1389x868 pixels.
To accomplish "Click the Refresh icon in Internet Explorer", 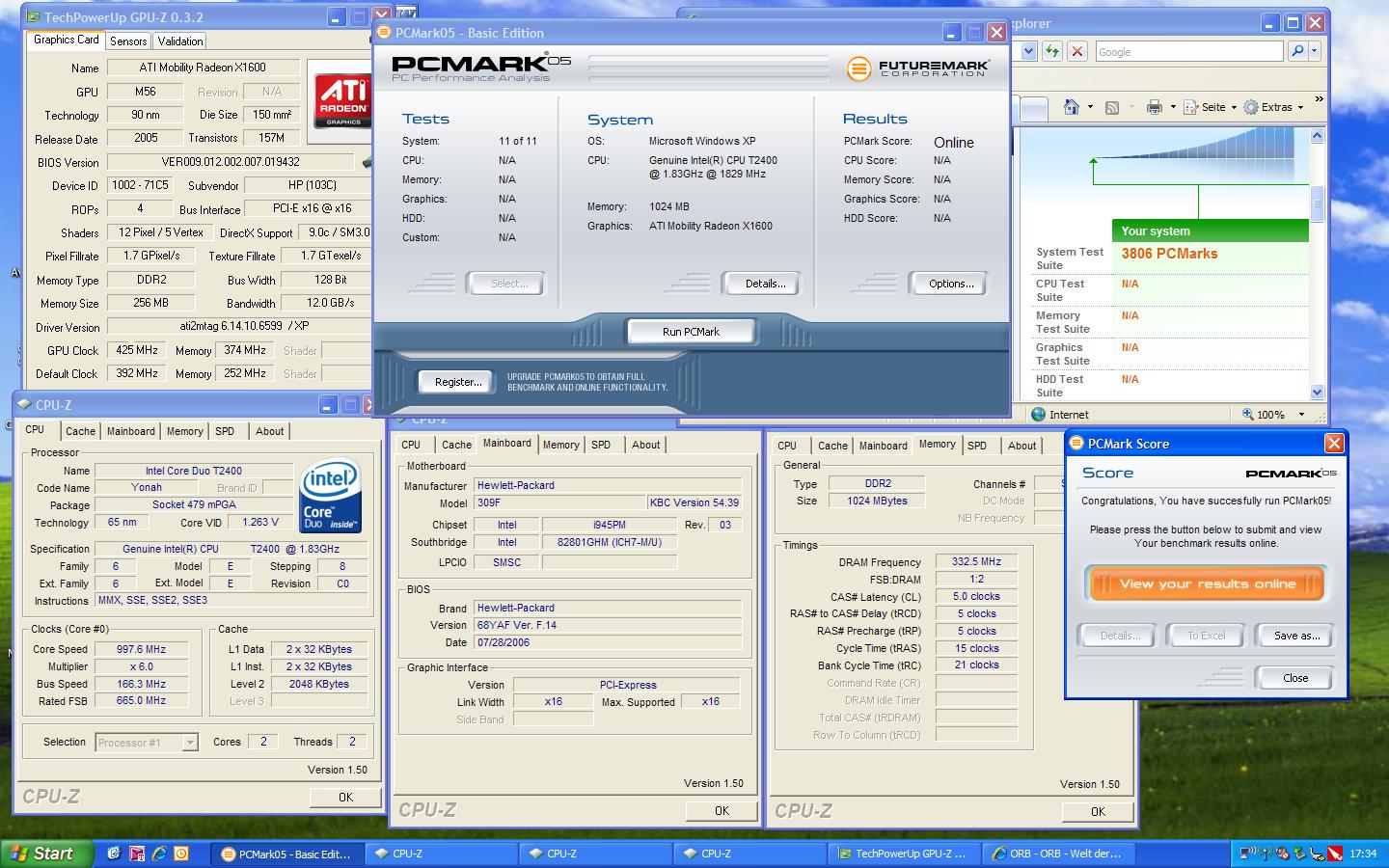I will pos(1052,51).
